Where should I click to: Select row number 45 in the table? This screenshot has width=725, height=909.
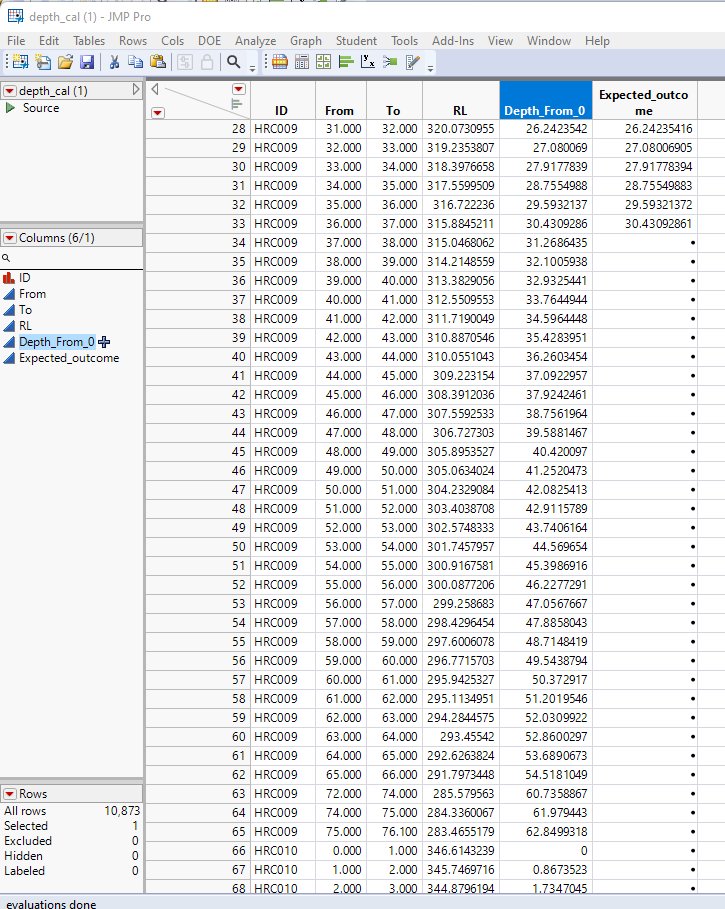coord(239,452)
